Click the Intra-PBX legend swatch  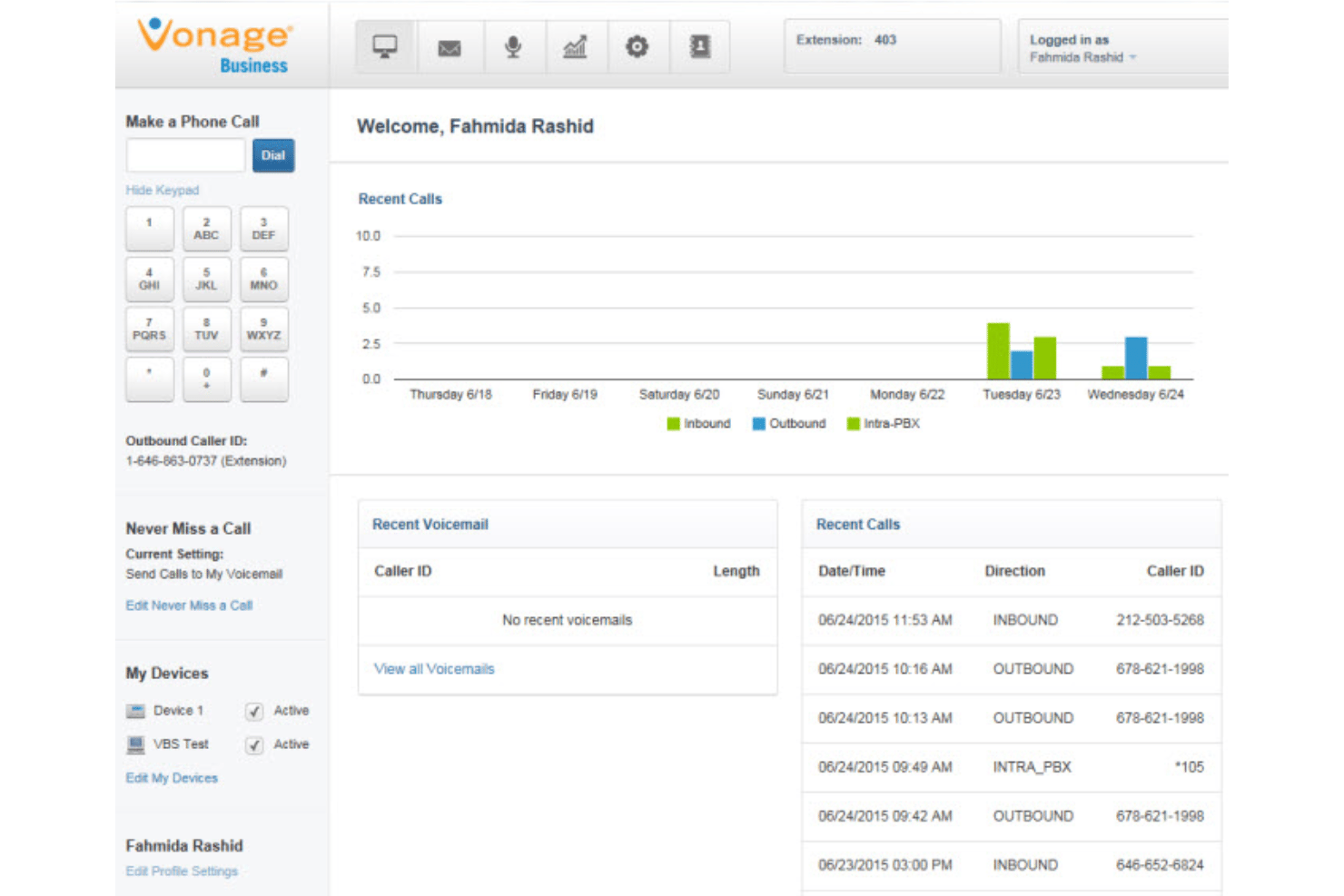(854, 424)
